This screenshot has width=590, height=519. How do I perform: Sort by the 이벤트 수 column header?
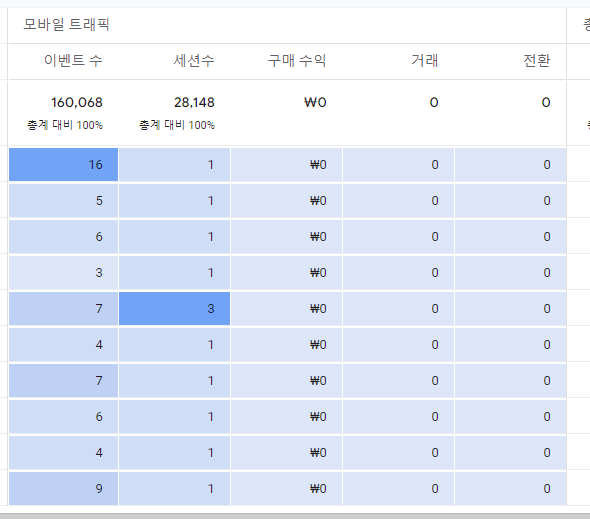pos(73,61)
